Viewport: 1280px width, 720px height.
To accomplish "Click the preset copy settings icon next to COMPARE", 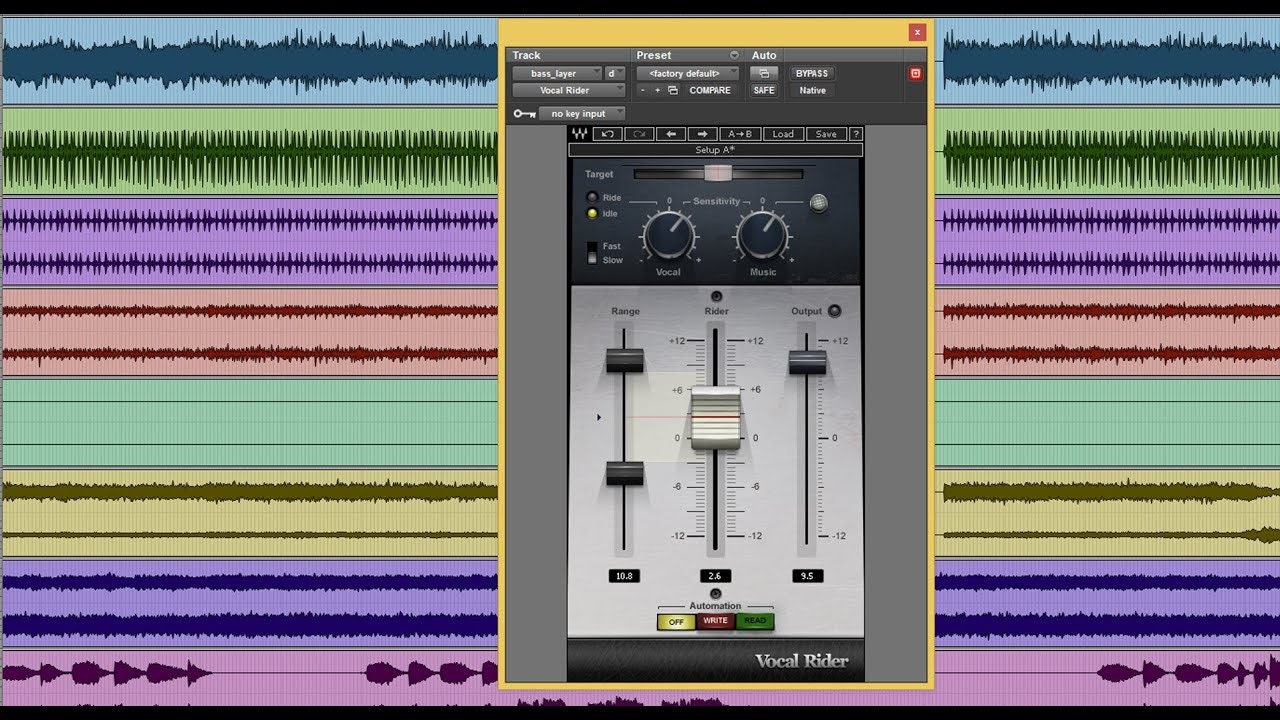I will pyautogui.click(x=673, y=90).
